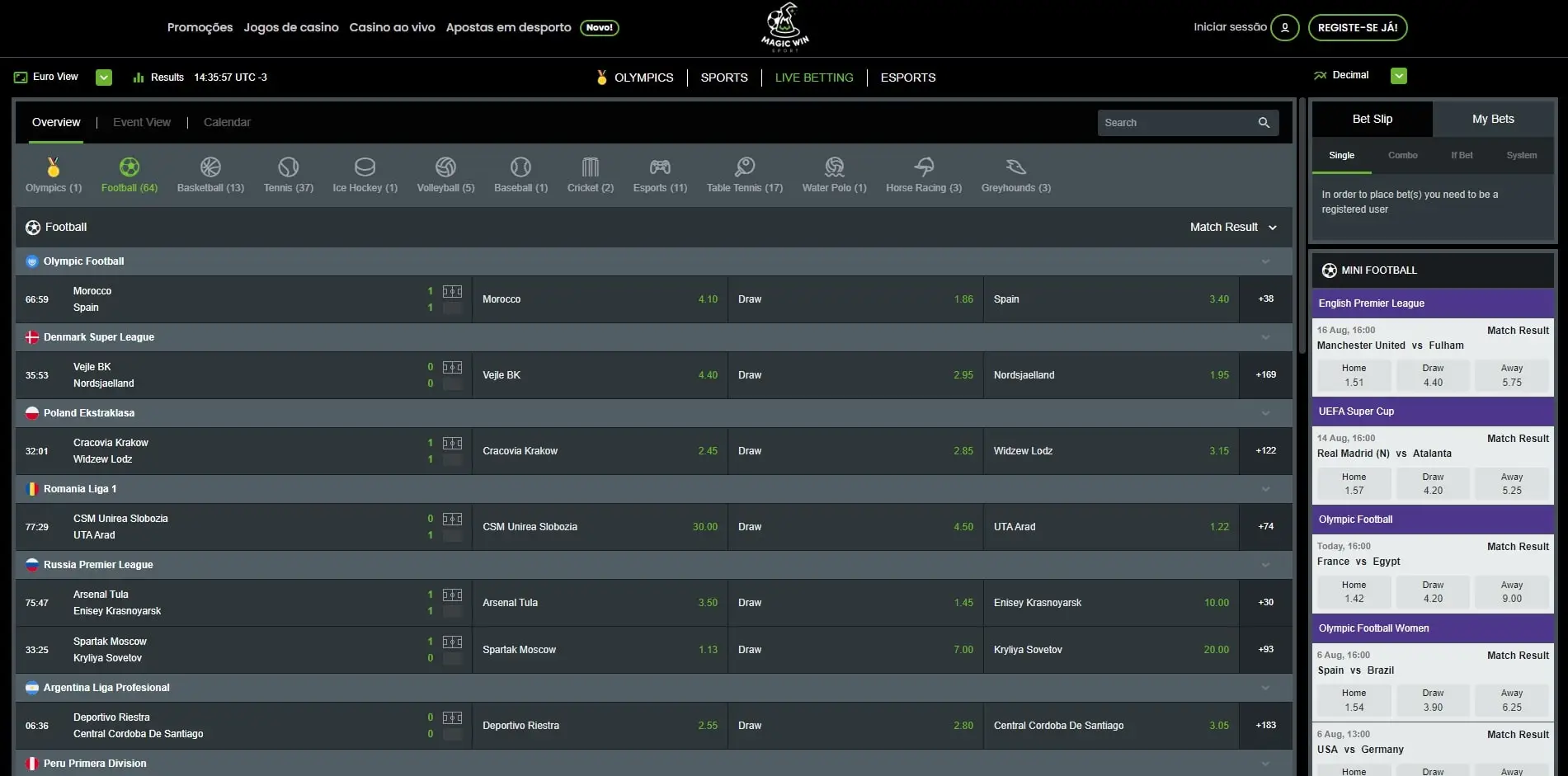
Task: Open the Euro View dropdown arrow
Action: tap(103, 77)
